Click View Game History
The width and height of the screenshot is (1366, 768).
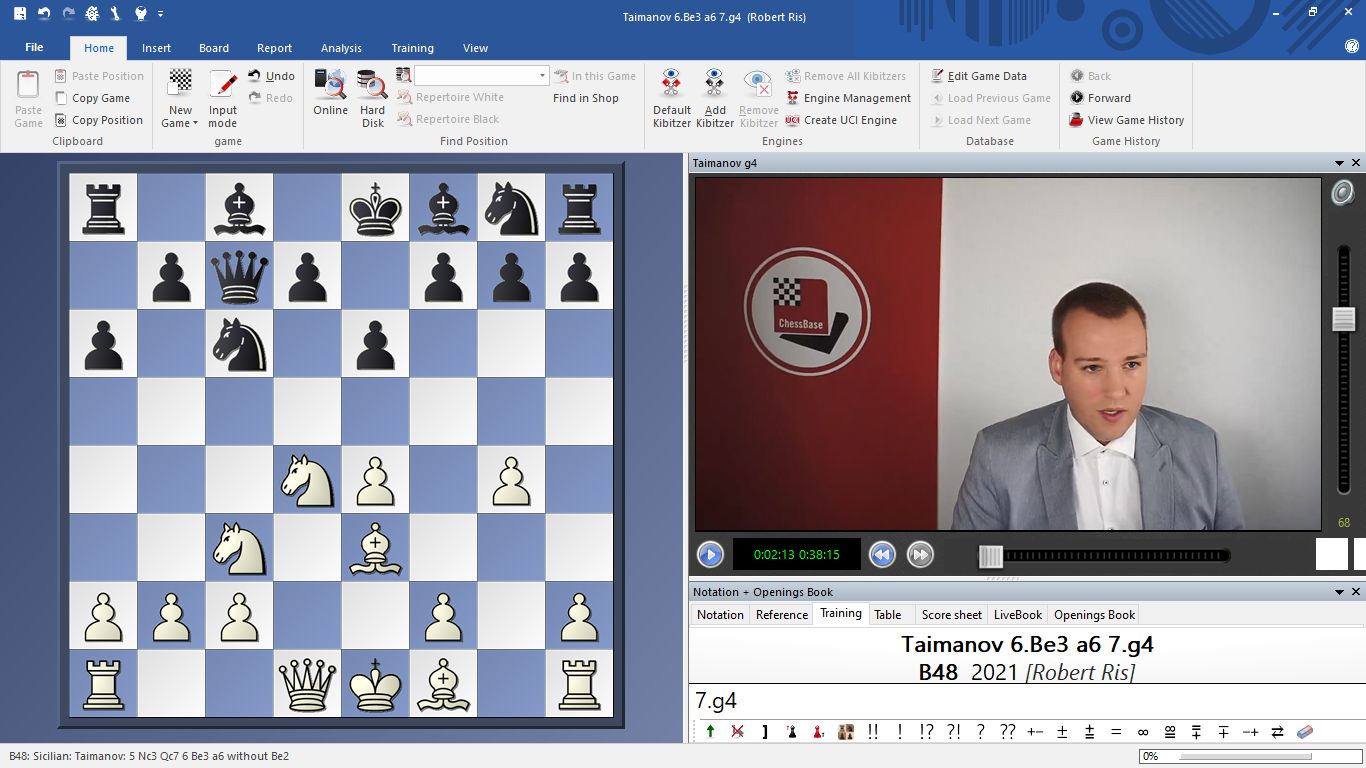(x=1135, y=120)
